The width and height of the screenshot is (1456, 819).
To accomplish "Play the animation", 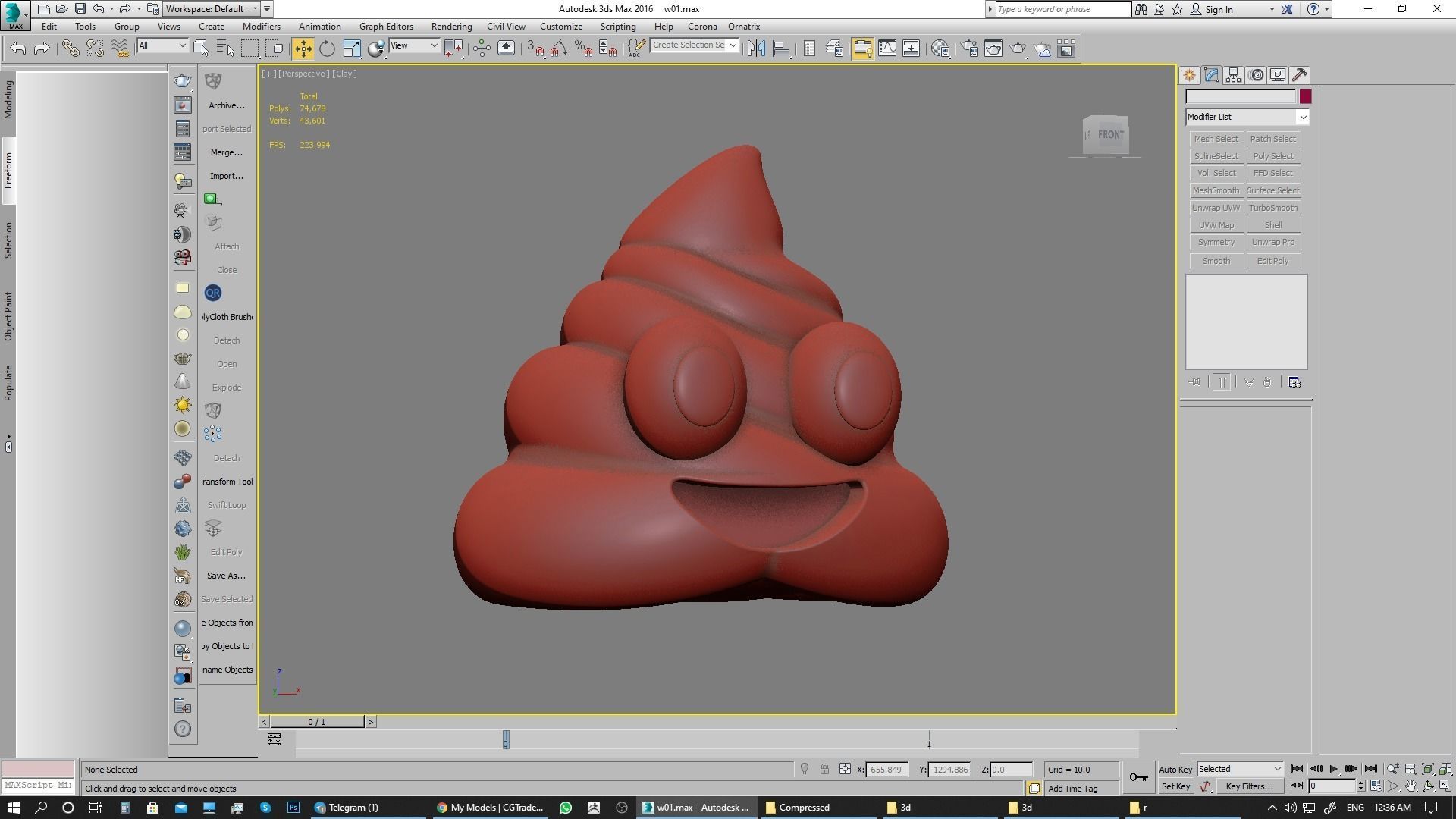I will click(1334, 769).
